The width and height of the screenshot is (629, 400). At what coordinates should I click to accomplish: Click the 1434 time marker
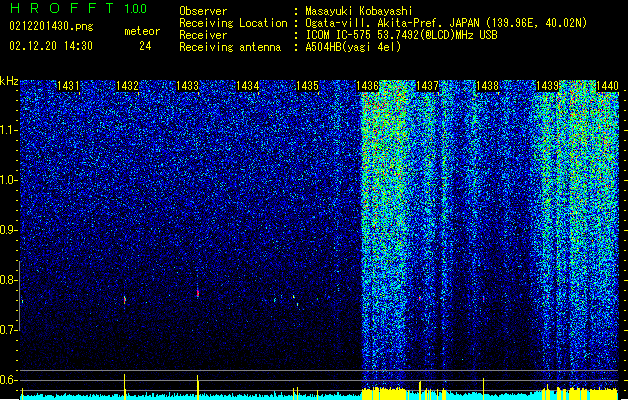248,85
